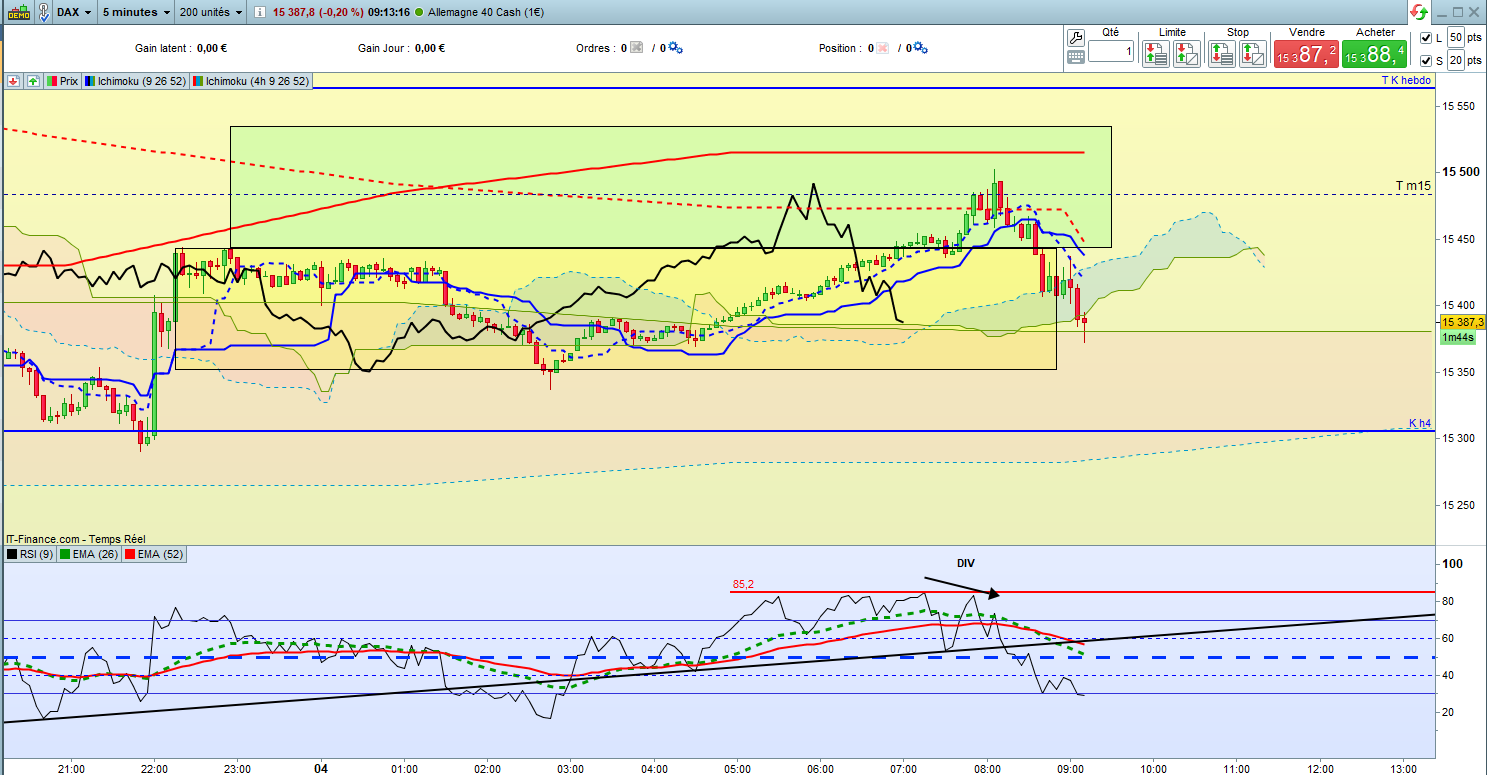Focus the Qté quantity input field

click(x=1111, y=51)
